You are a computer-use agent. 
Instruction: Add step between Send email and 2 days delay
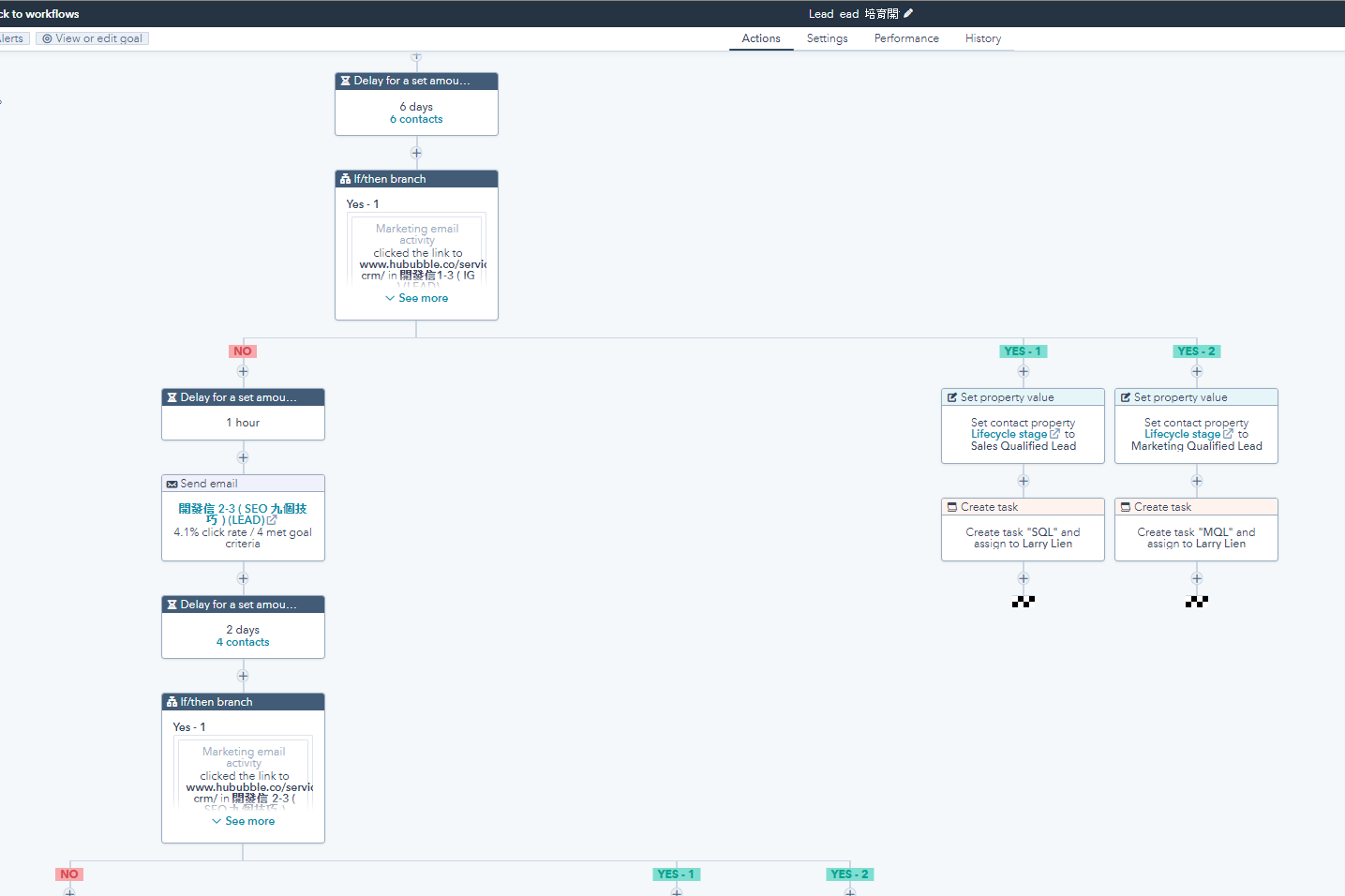coord(243,578)
